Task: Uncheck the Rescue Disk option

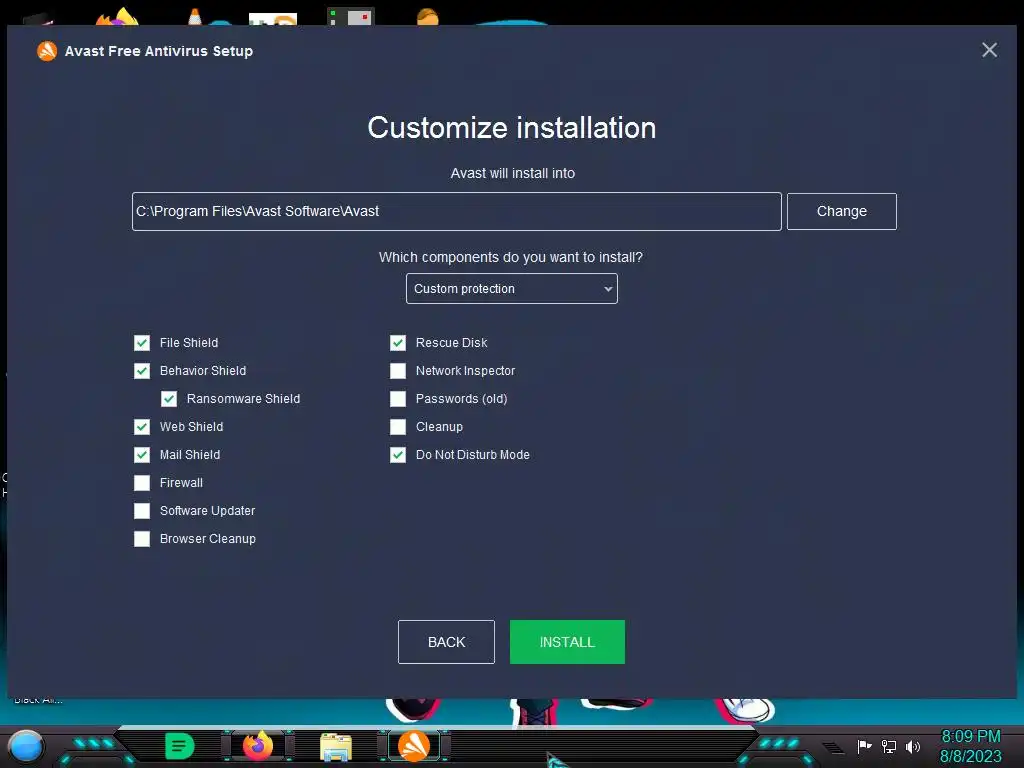Action: [x=398, y=343]
